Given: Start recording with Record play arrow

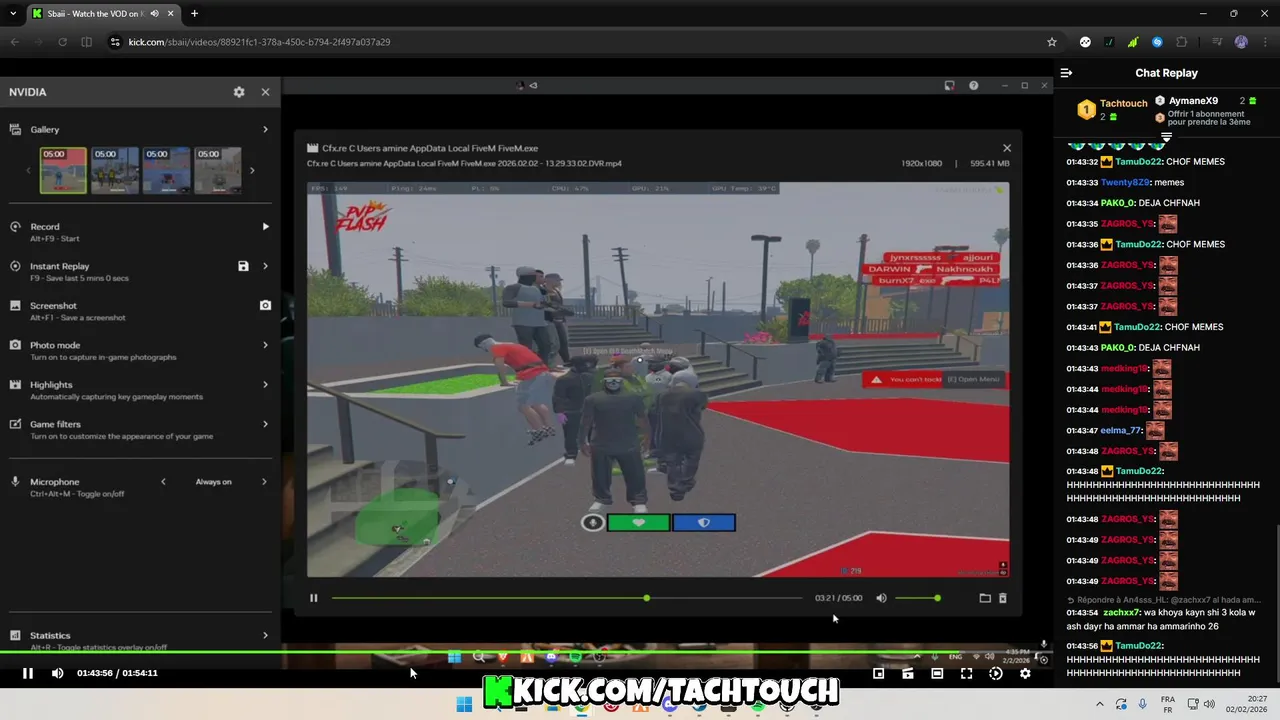Looking at the screenshot, I should point(265,227).
